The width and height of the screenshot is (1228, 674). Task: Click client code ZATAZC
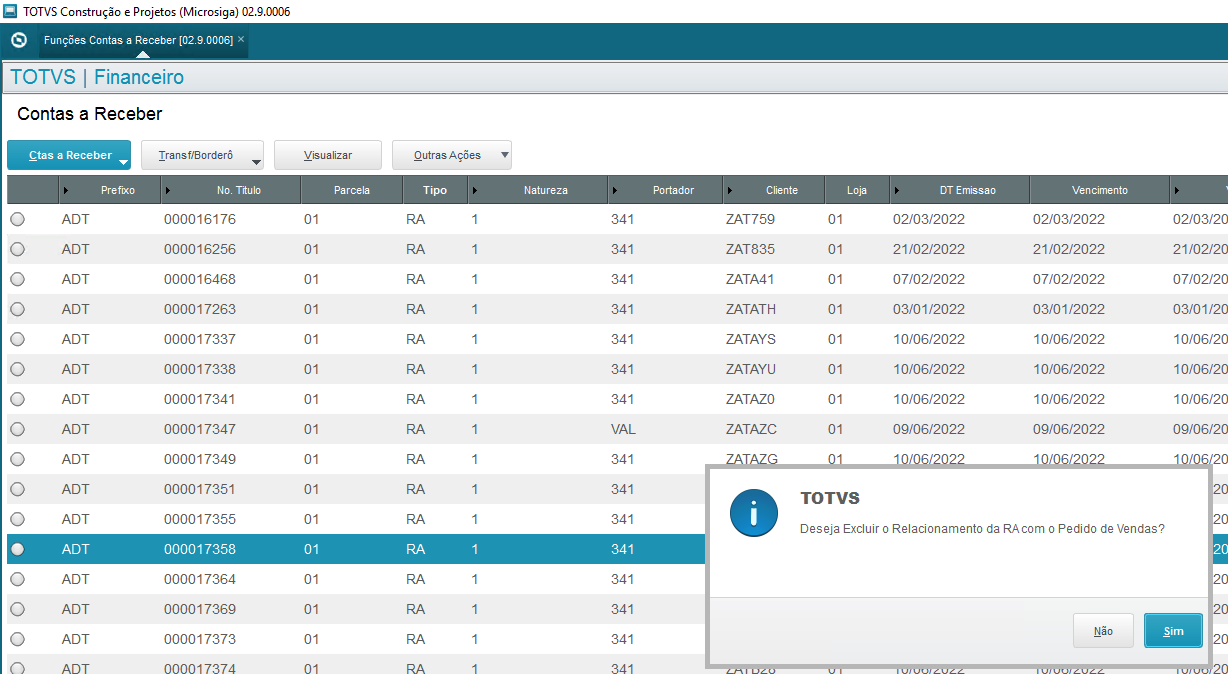tap(751, 429)
